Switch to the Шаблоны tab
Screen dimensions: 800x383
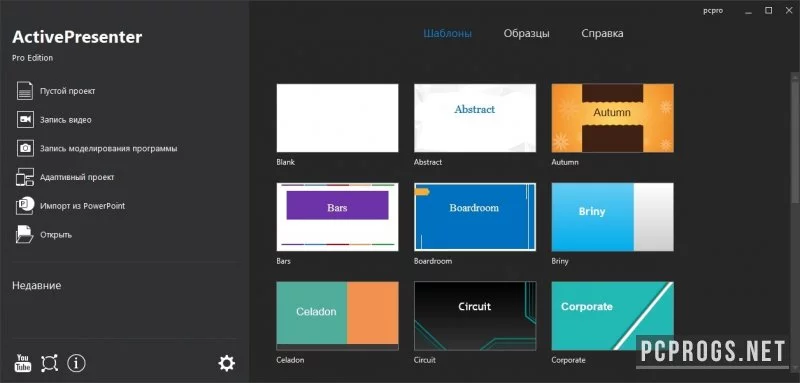point(447,34)
